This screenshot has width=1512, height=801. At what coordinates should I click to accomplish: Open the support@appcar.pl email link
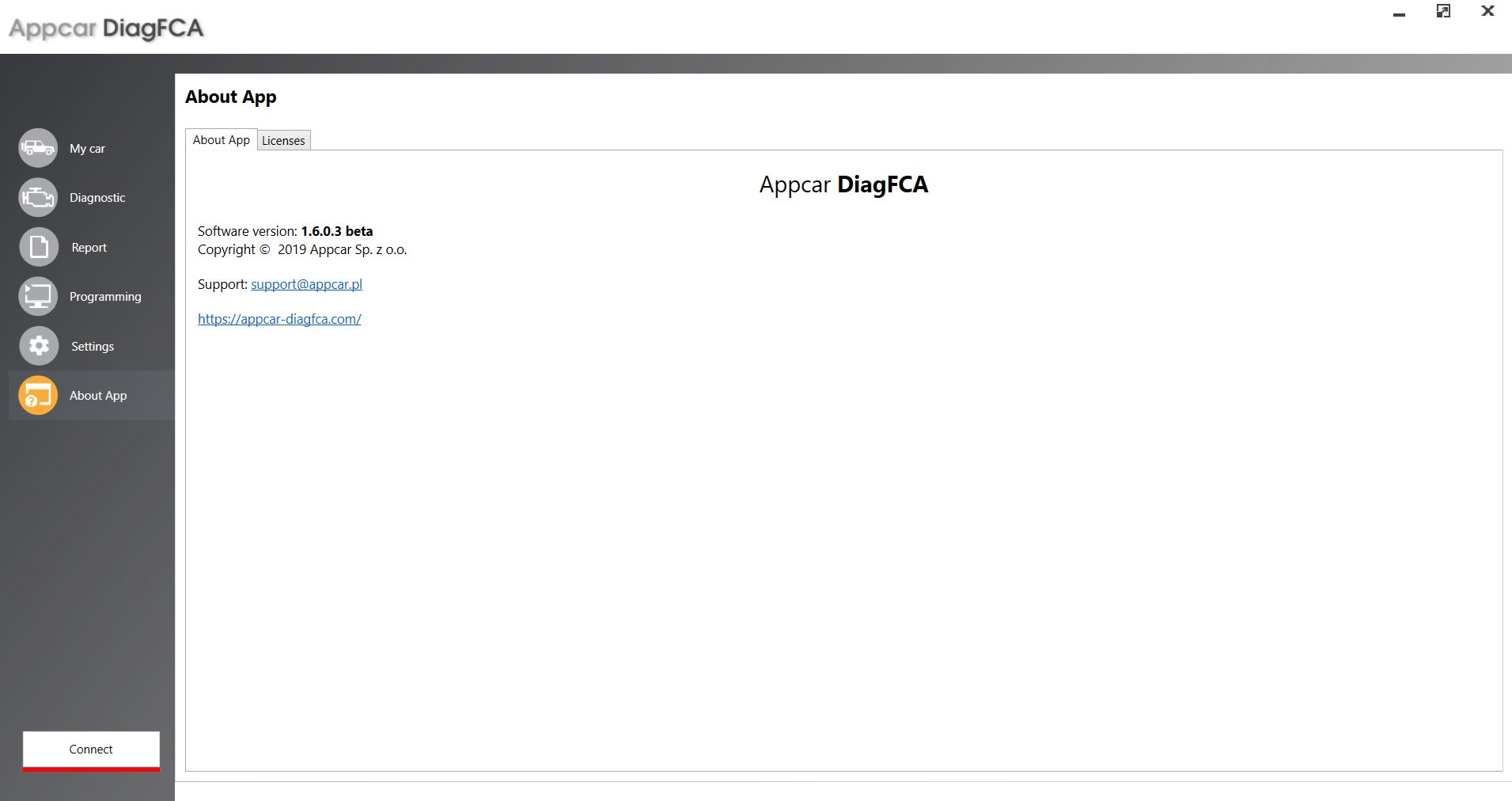click(x=306, y=284)
